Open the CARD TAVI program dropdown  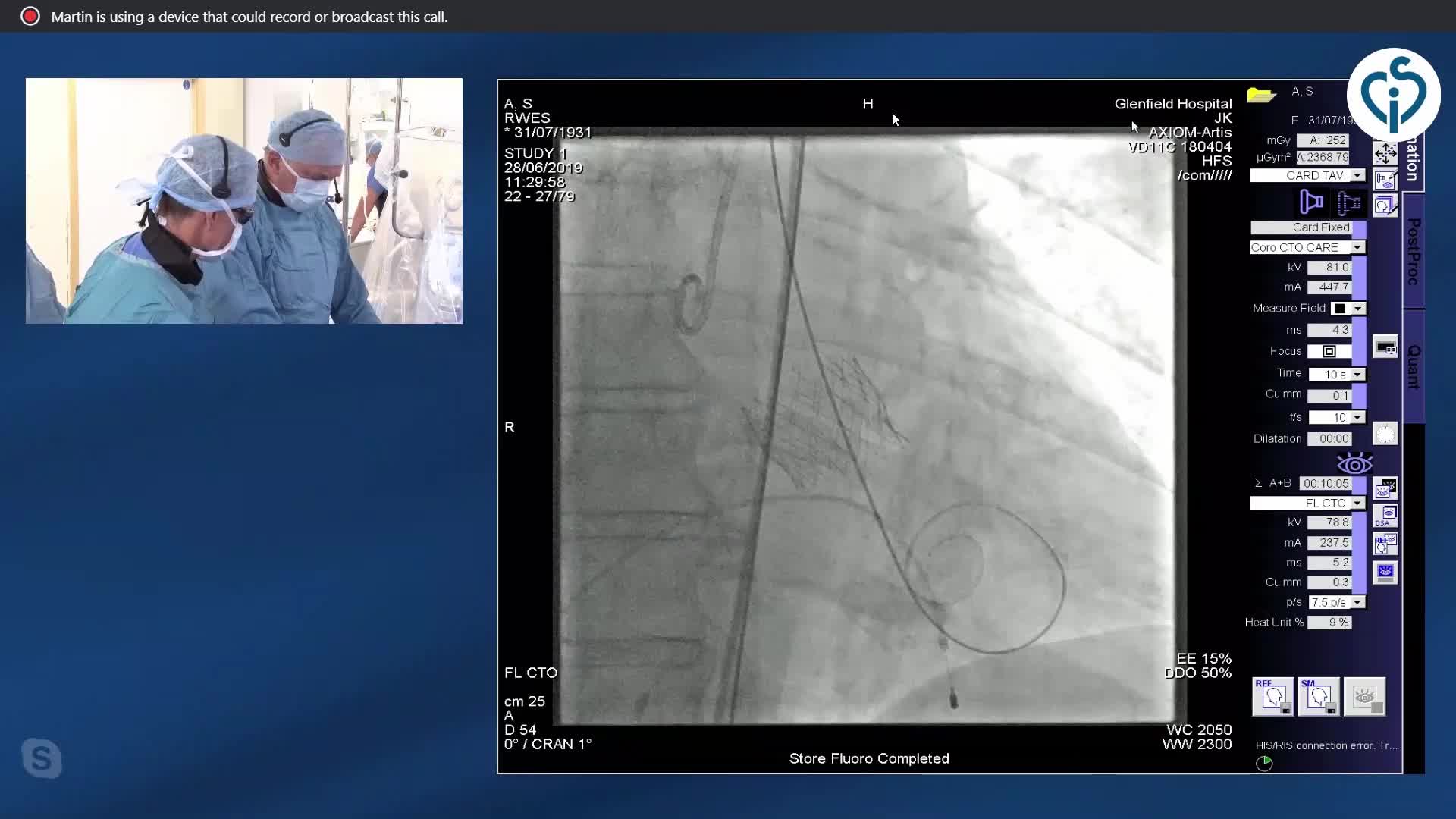click(x=1357, y=176)
